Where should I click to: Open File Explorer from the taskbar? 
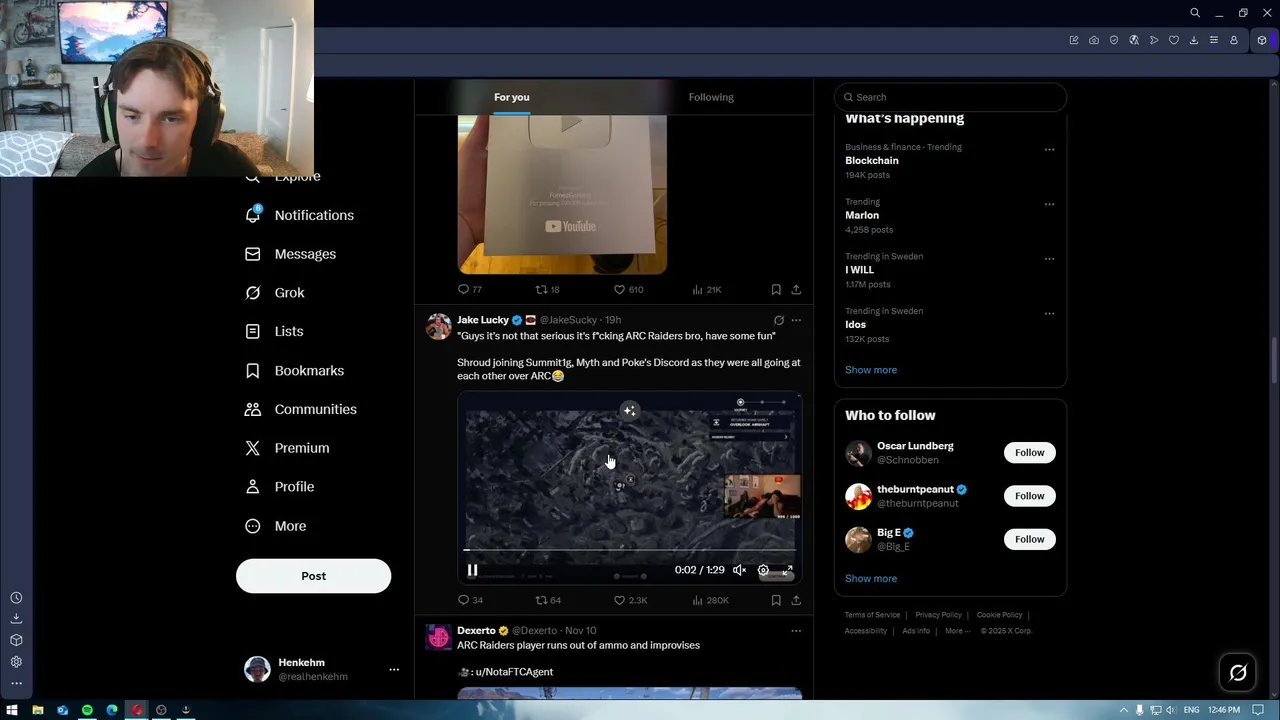(x=38, y=710)
